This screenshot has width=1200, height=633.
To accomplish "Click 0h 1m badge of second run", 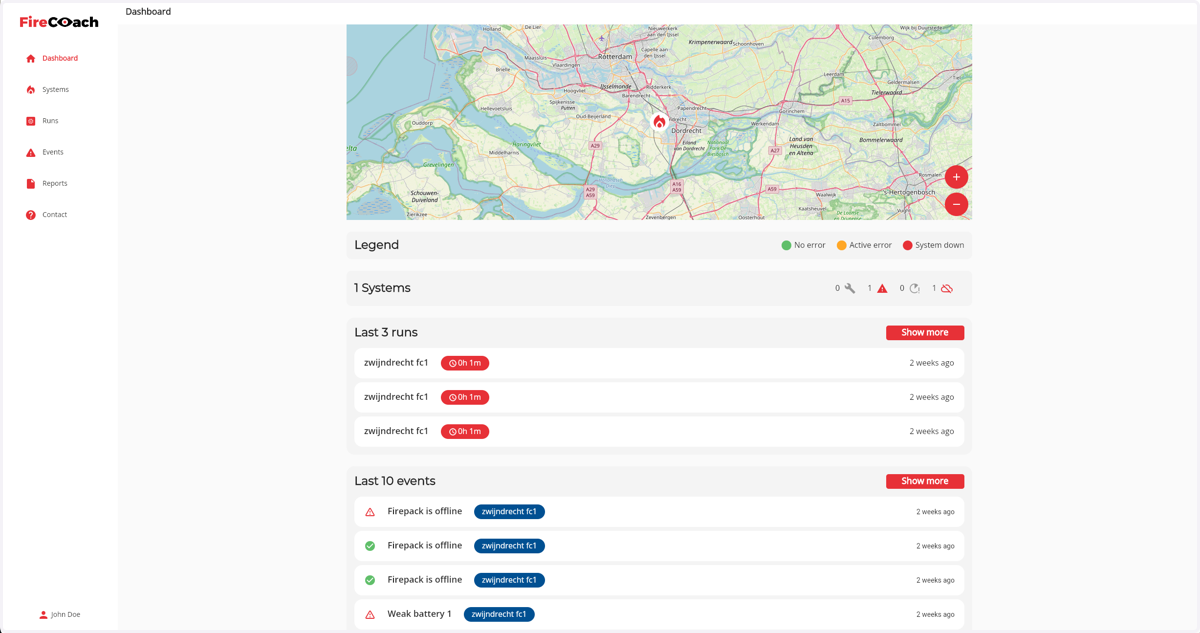I will click(465, 397).
